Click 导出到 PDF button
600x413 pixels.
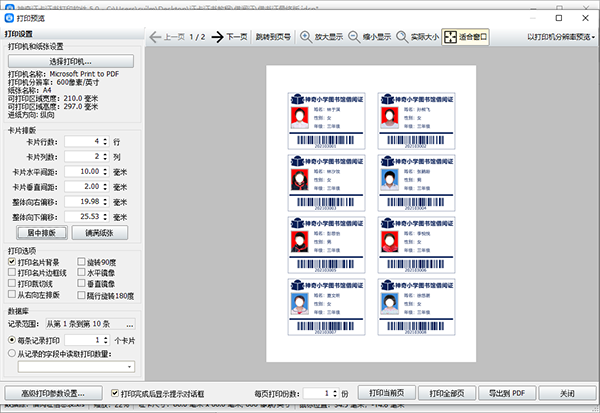(x=507, y=393)
